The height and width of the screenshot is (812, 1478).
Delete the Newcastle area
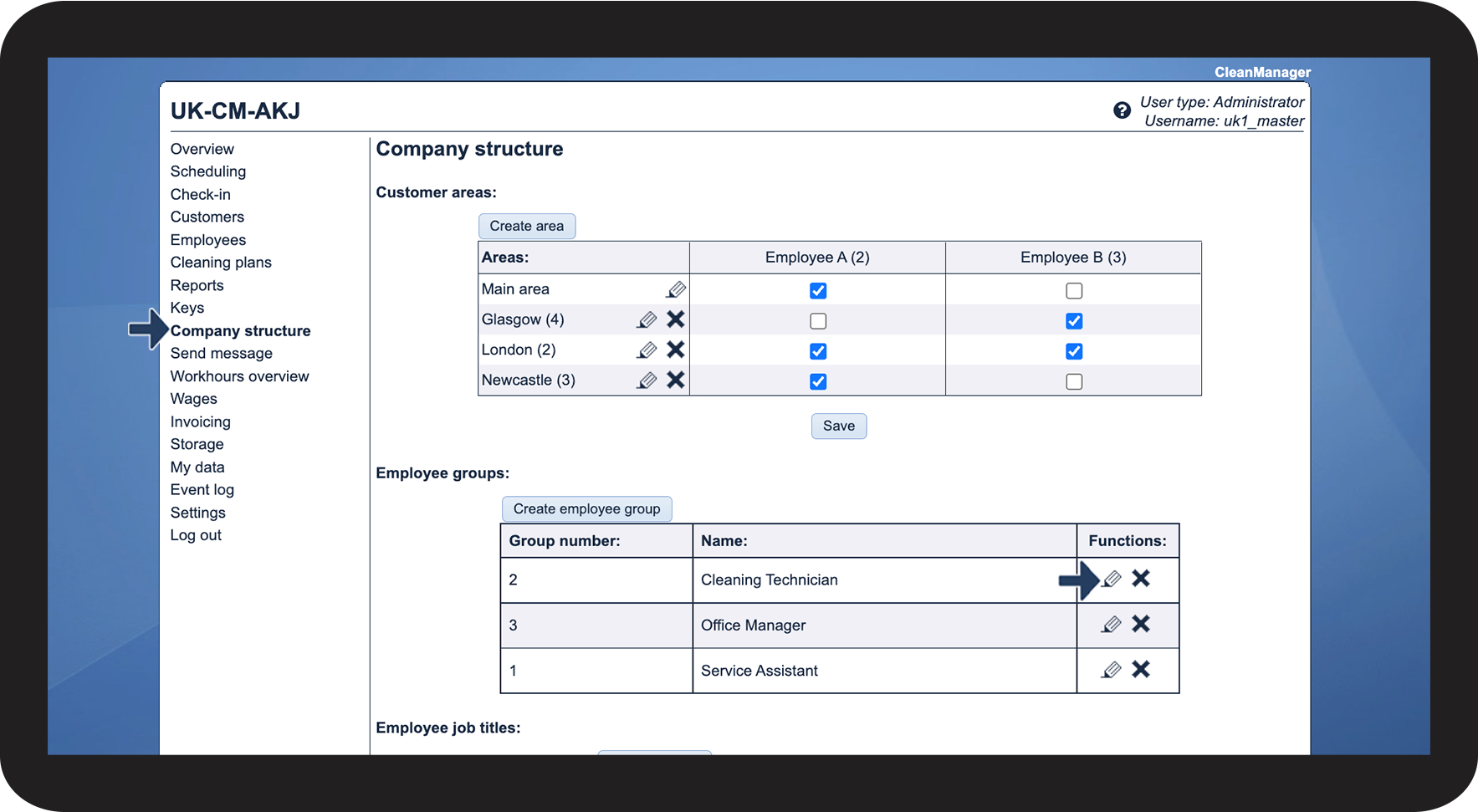point(676,380)
